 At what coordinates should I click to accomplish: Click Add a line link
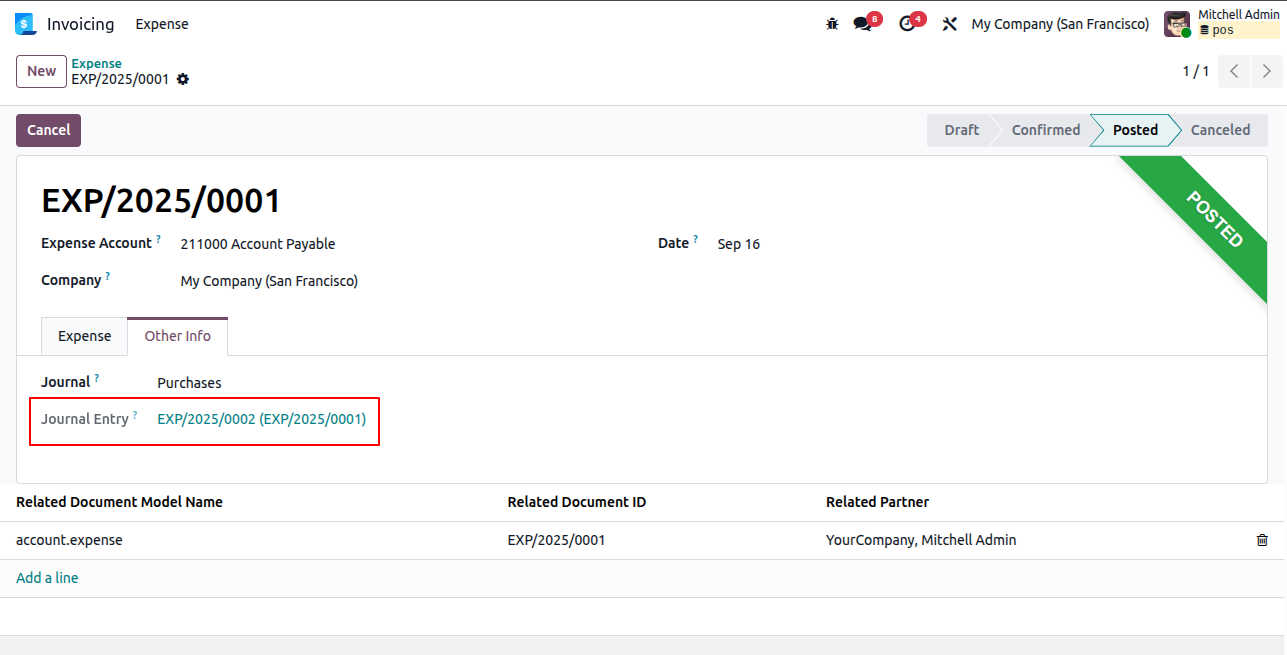click(x=47, y=578)
